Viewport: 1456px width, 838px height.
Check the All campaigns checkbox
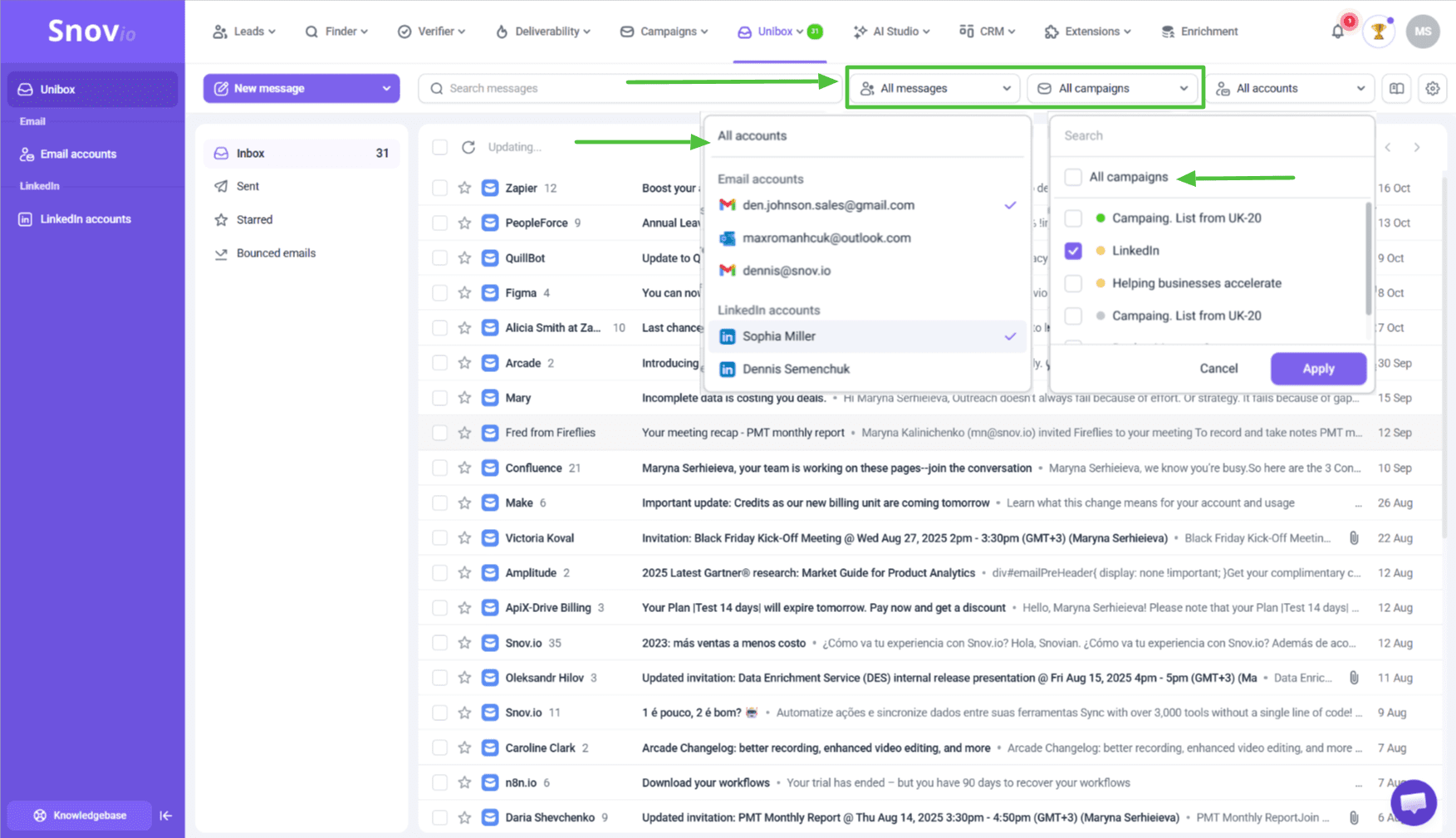click(x=1073, y=177)
